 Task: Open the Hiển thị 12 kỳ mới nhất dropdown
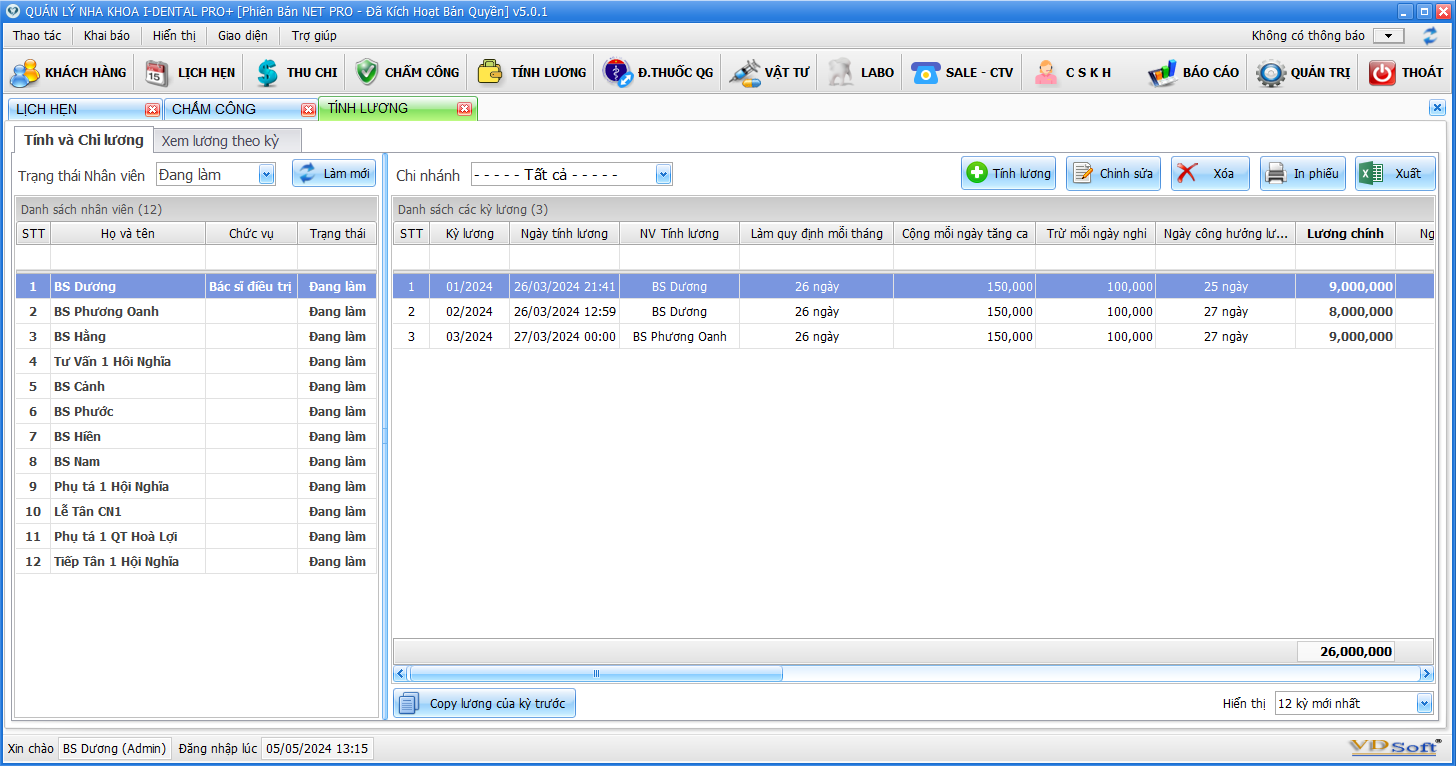tap(1425, 704)
